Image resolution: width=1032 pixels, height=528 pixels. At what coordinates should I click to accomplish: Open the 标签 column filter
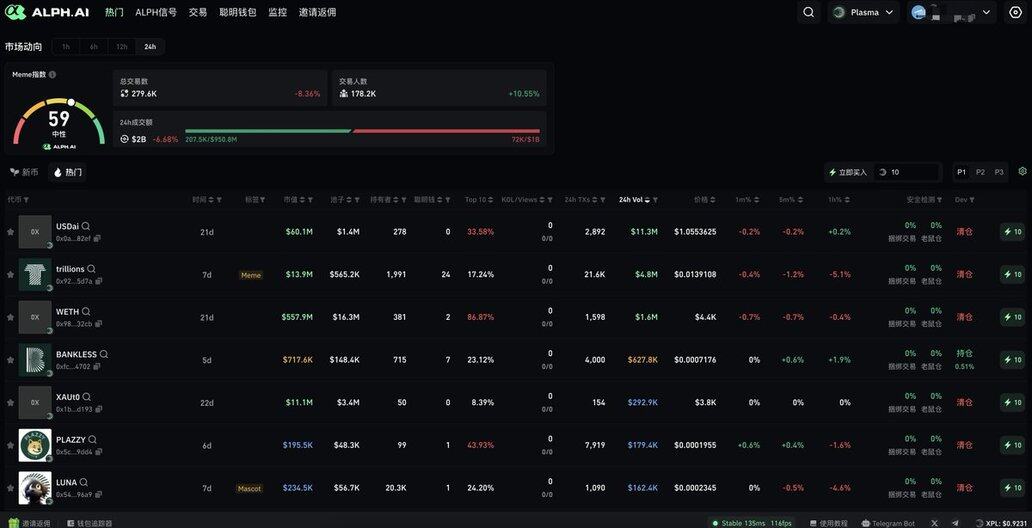click(x=263, y=200)
